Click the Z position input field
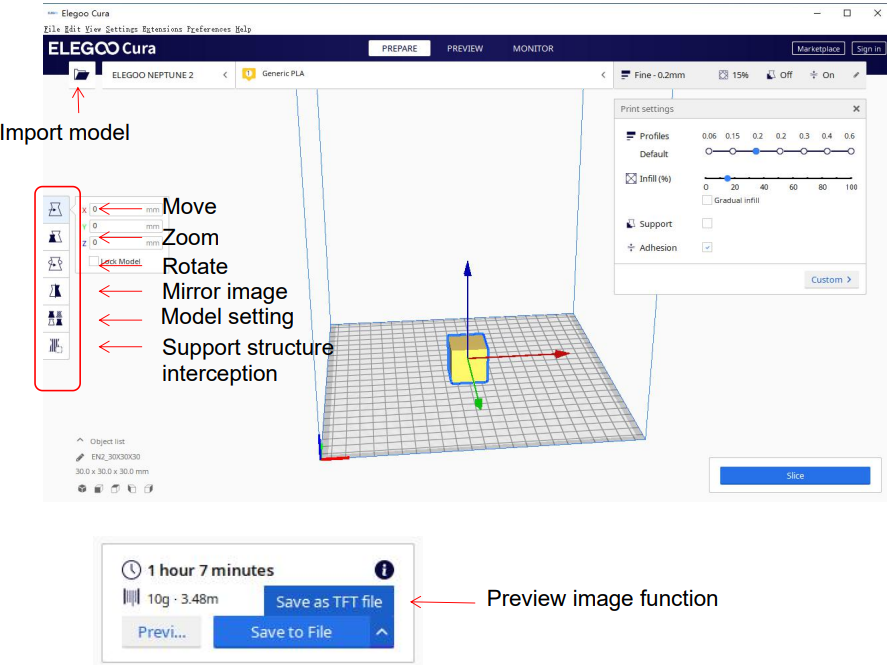Image resolution: width=887 pixels, height=665 pixels. click(126, 243)
